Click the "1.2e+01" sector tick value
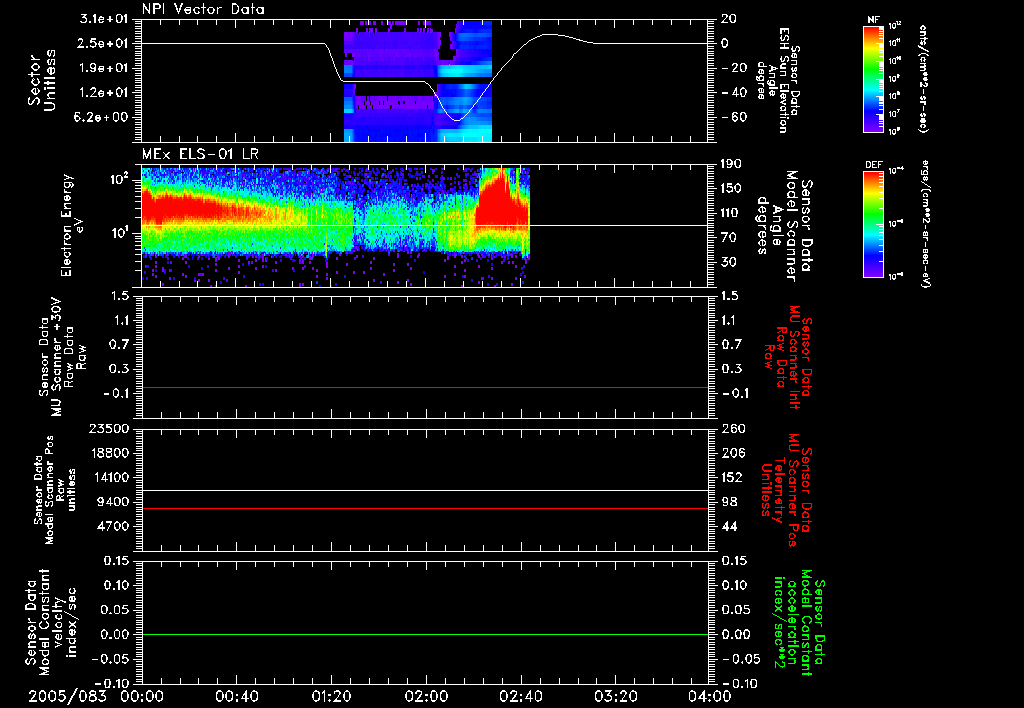 pyautogui.click(x=104, y=93)
